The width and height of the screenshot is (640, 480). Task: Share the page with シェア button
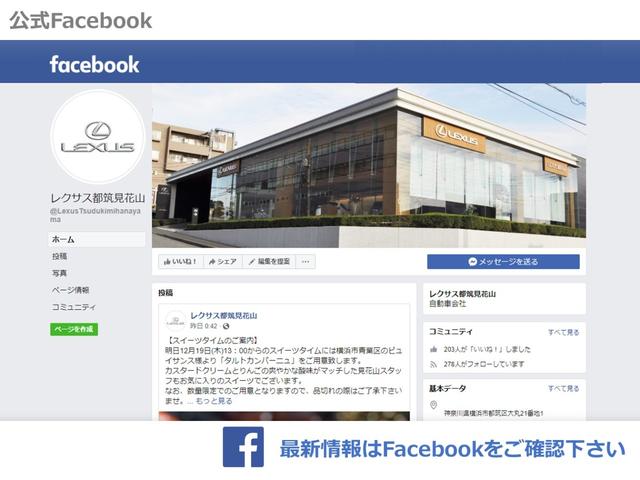click(222, 261)
